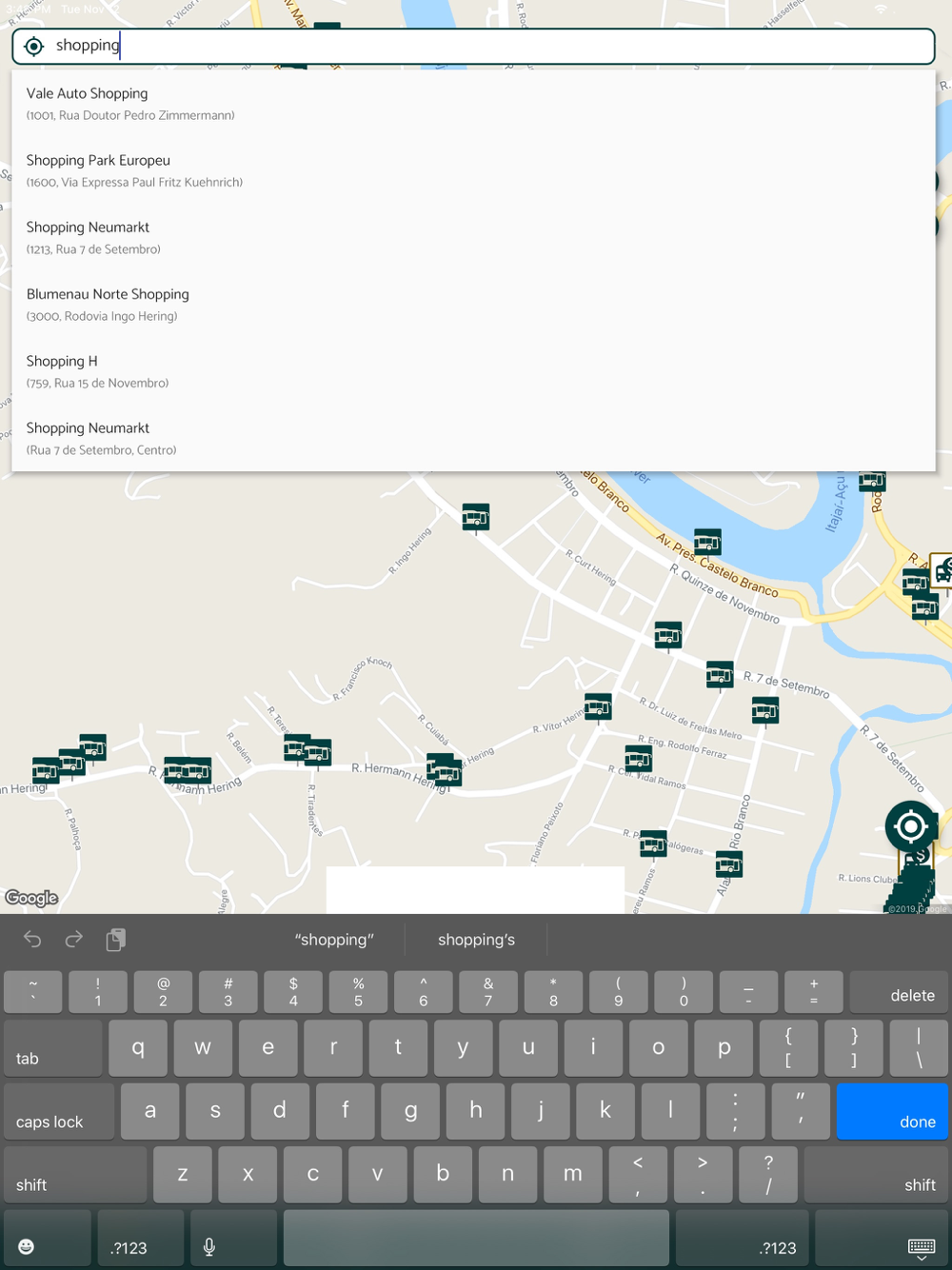Screen dimensions: 952x1270
Task: Tap bus stop marker on Alameda Rio Branco
Action: [x=728, y=864]
